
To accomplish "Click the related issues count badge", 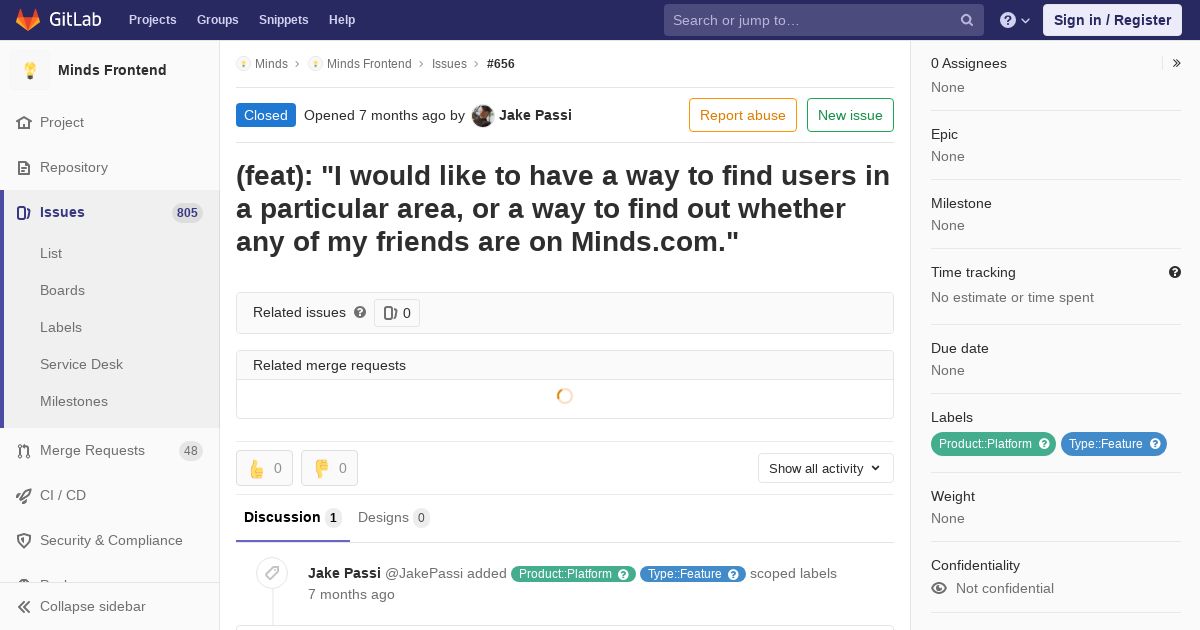I will (397, 313).
